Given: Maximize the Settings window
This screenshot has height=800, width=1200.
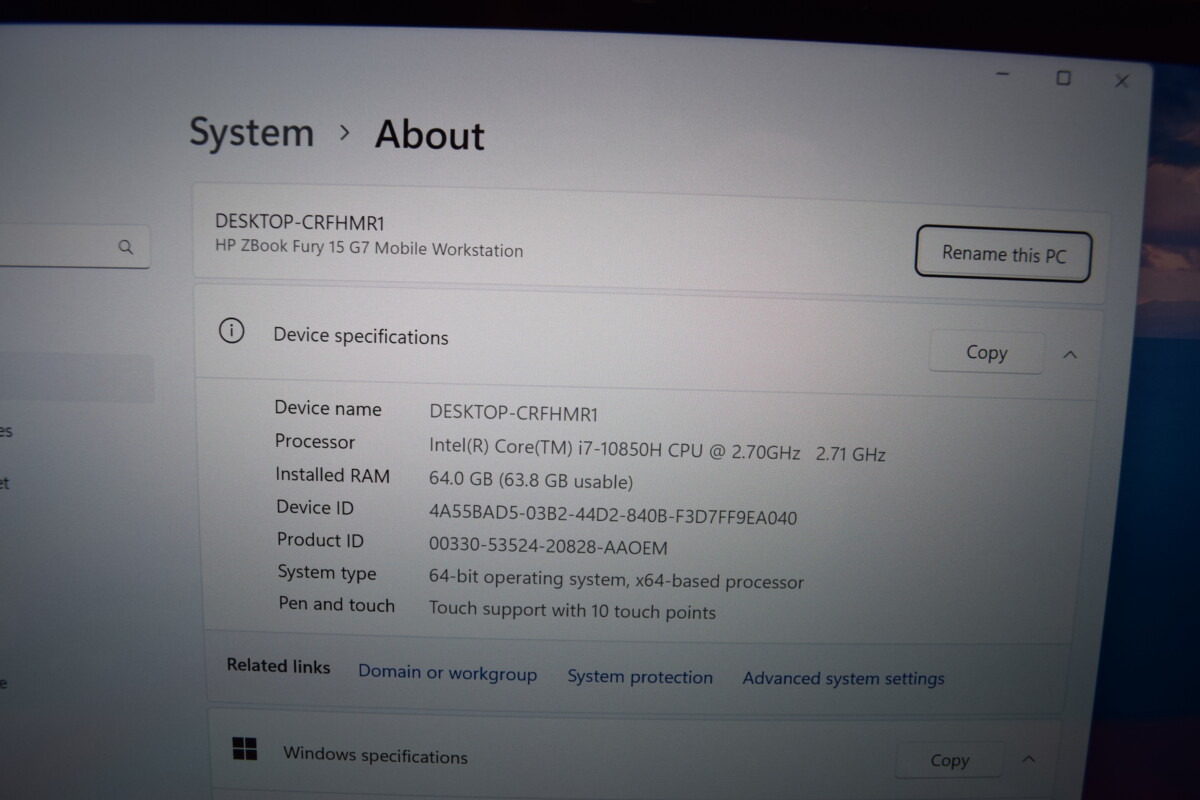Looking at the screenshot, I should (1063, 77).
